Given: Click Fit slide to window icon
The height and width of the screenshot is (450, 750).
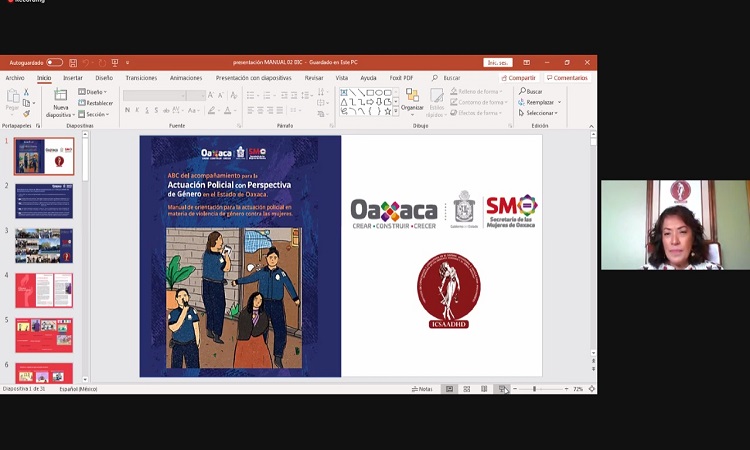Looking at the screenshot, I should coord(590,389).
